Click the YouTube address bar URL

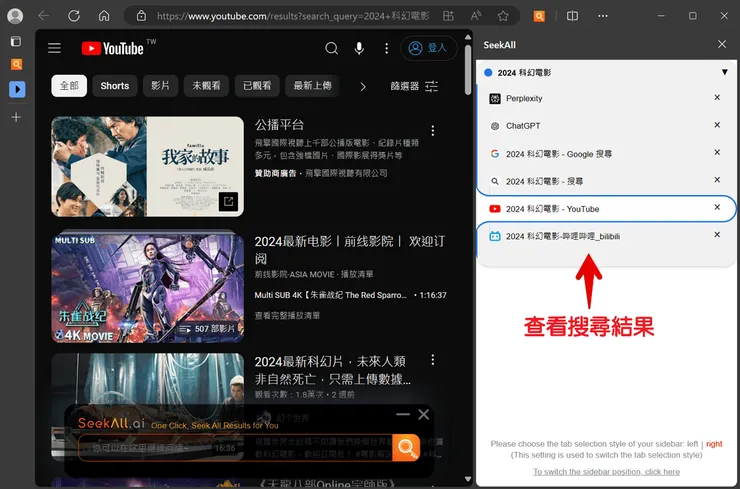(x=293, y=16)
